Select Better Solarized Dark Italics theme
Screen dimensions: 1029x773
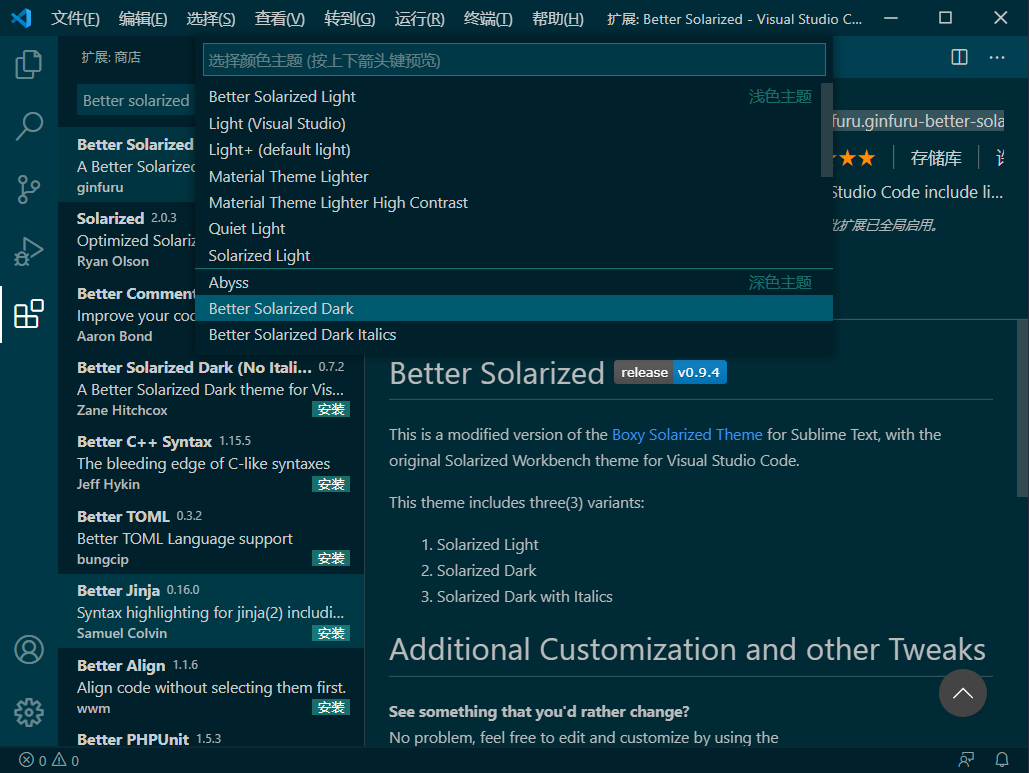coord(514,335)
